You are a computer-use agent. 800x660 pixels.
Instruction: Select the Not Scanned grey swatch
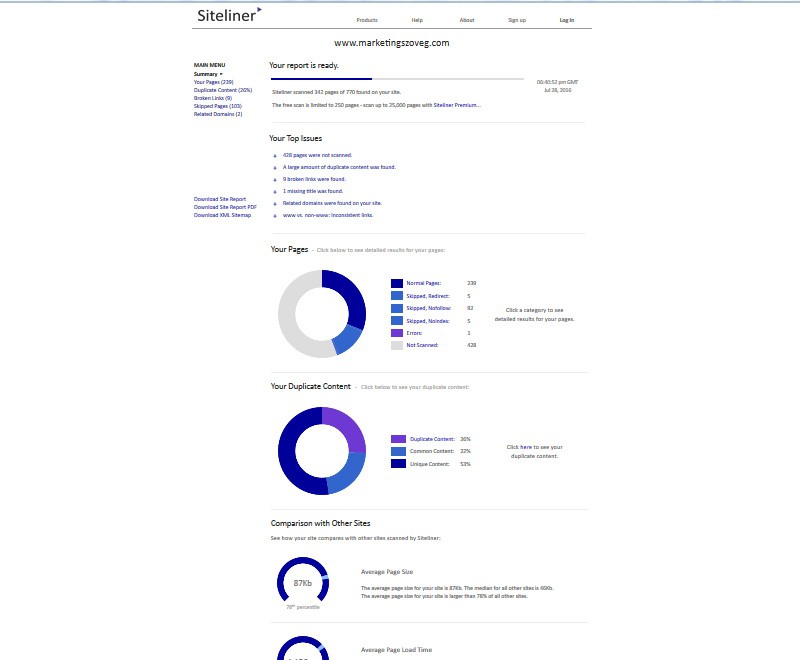click(x=397, y=345)
